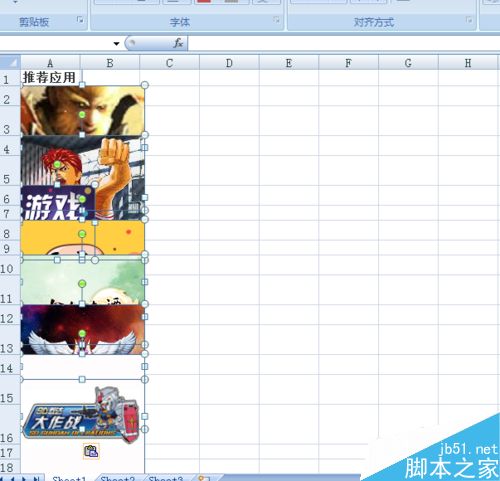
Task: Jump to last sheet with navigation arrow
Action: (x=37, y=478)
